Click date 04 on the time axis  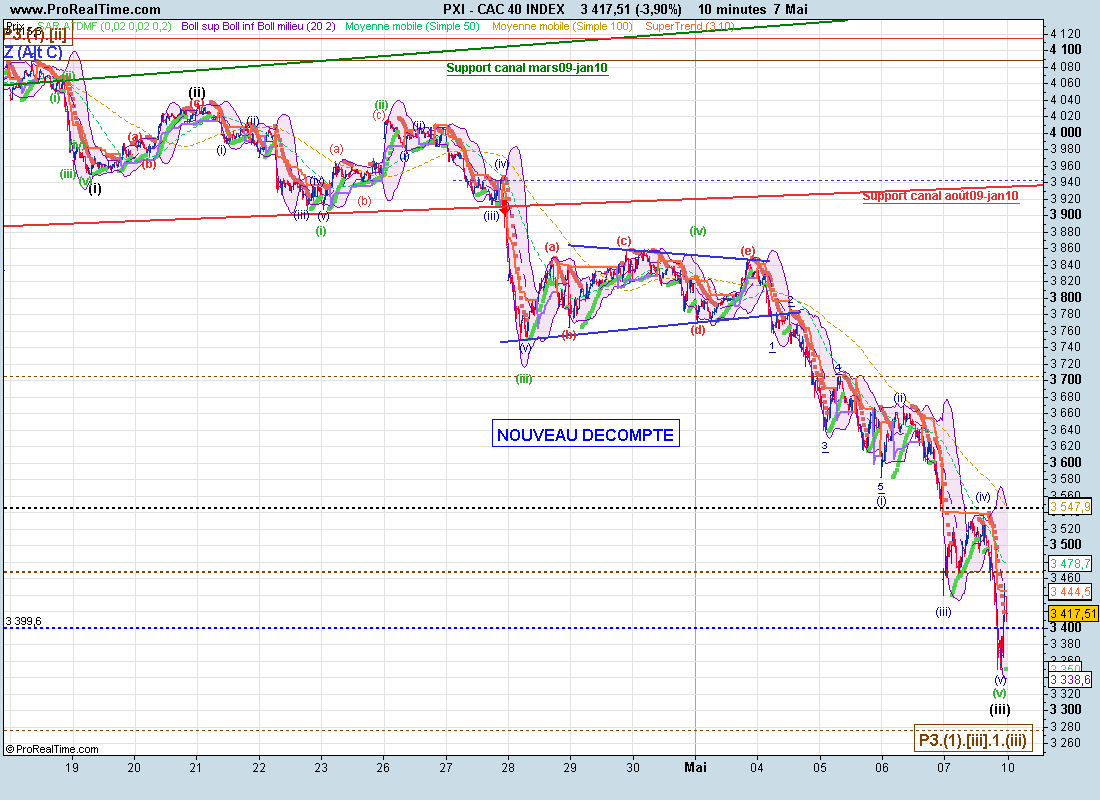pyautogui.click(x=757, y=768)
